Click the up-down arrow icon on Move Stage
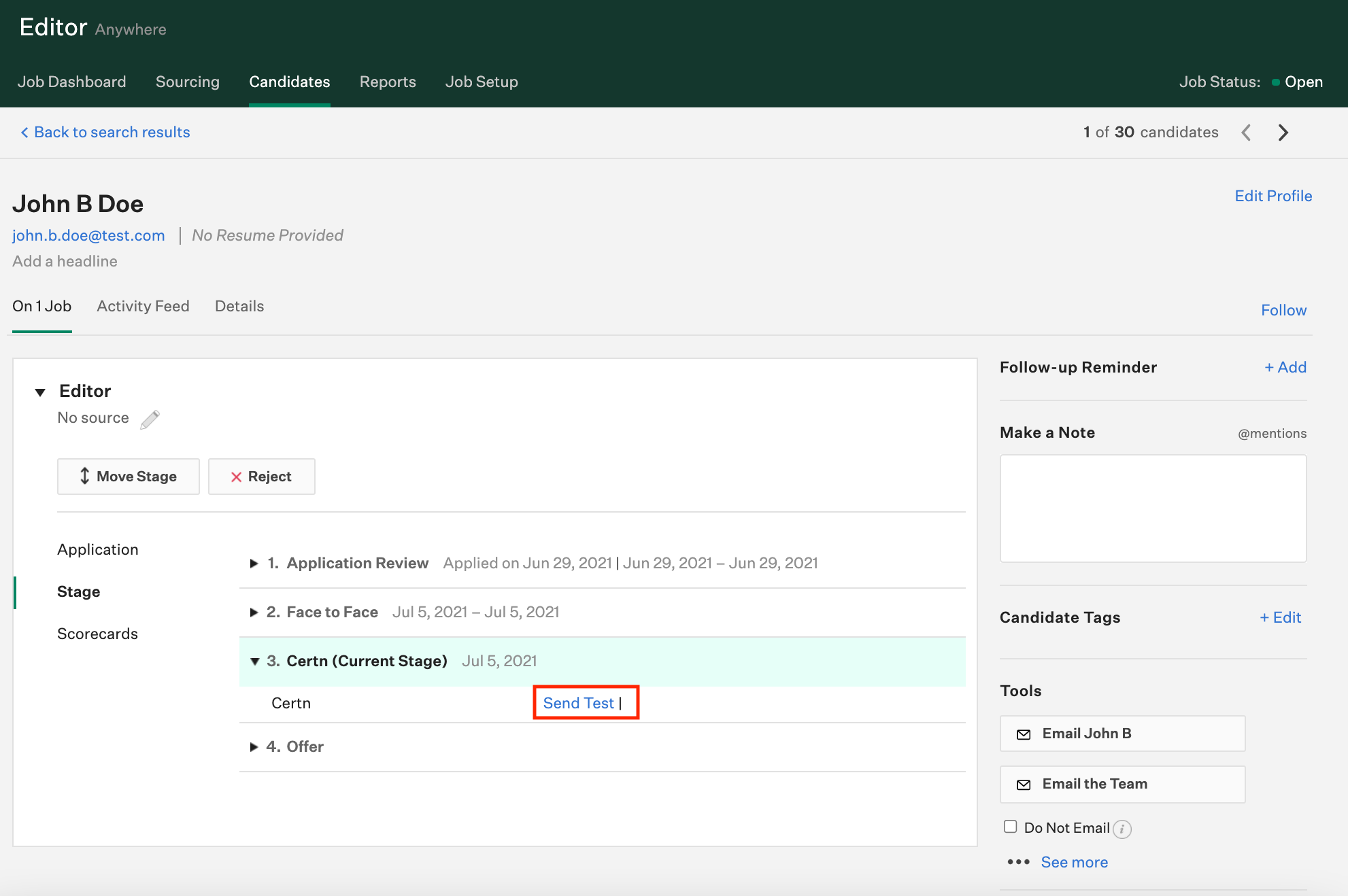1348x896 pixels. coord(84,476)
